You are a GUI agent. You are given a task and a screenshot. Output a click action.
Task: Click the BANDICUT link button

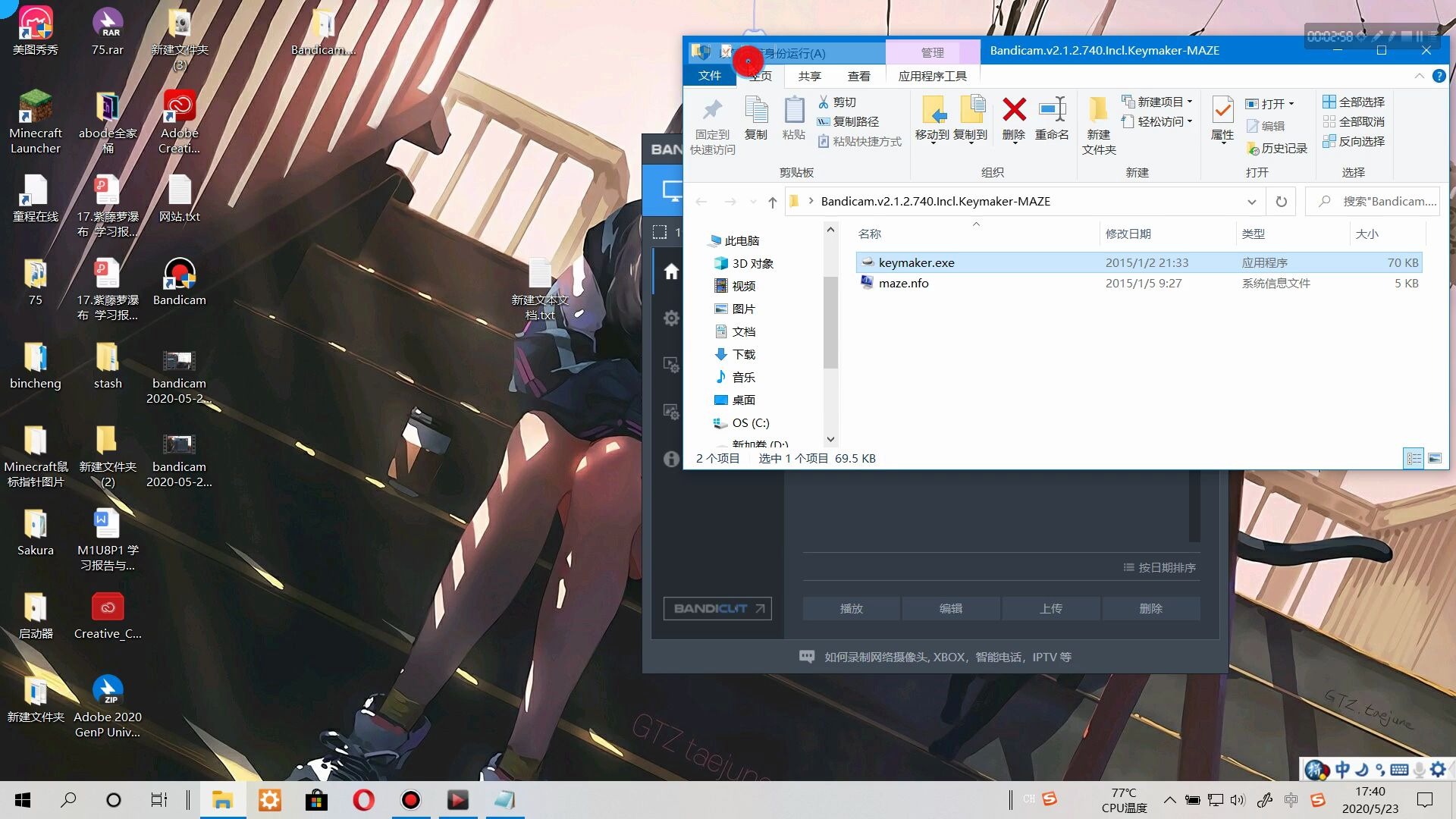717,608
